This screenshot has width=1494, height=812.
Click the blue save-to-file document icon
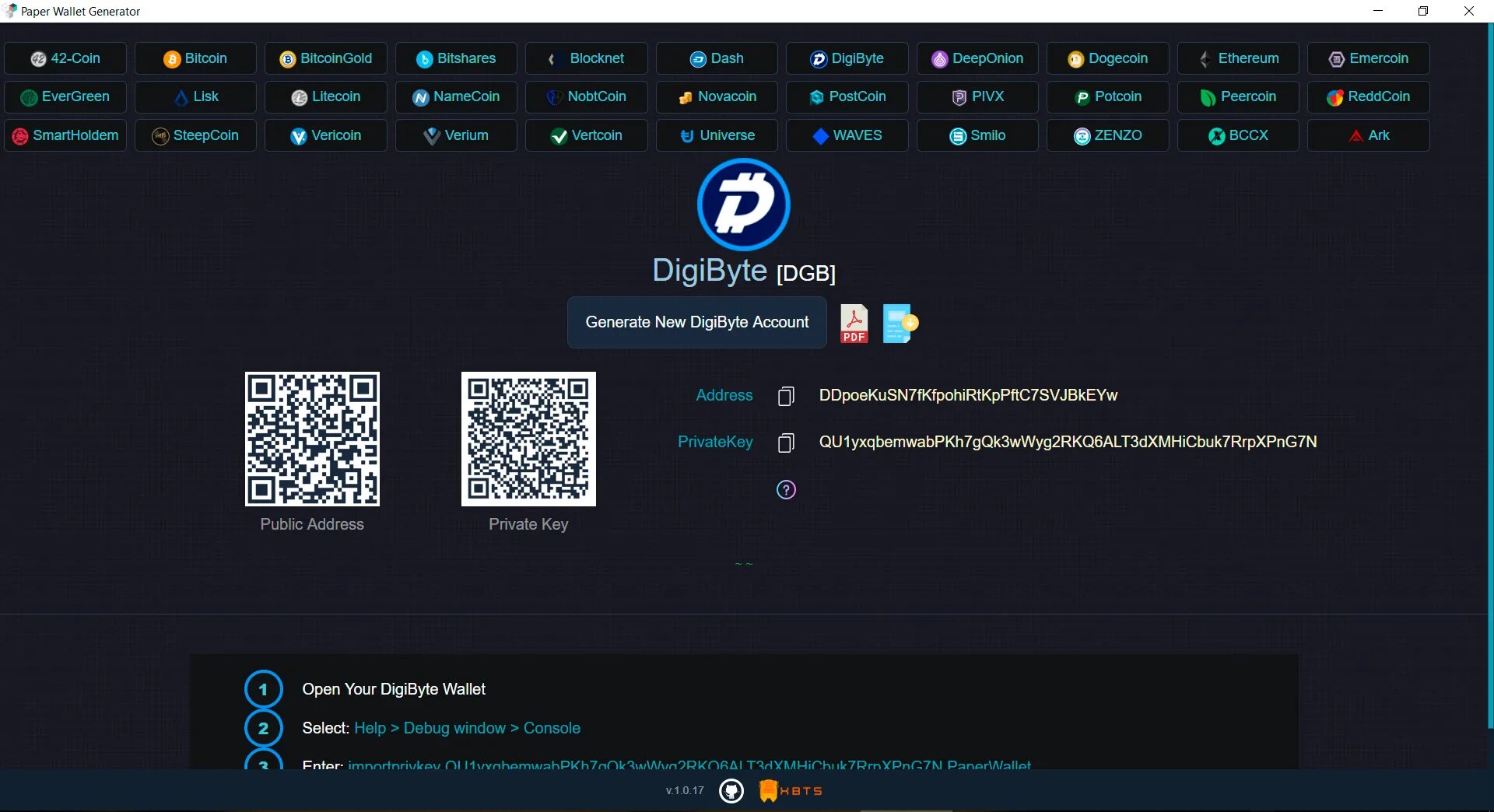pos(900,324)
